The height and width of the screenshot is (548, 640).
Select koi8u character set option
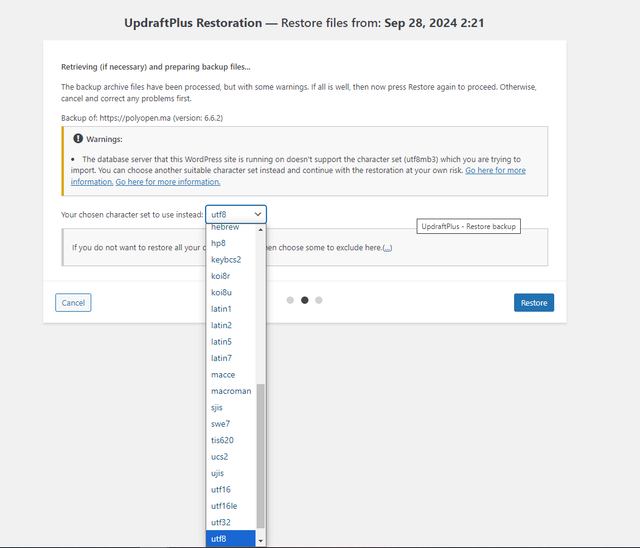point(231,292)
